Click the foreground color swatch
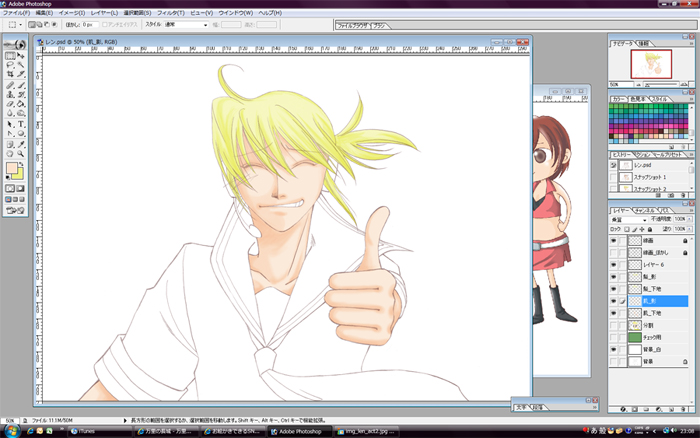The height and width of the screenshot is (438, 700). pyautogui.click(x=11, y=167)
